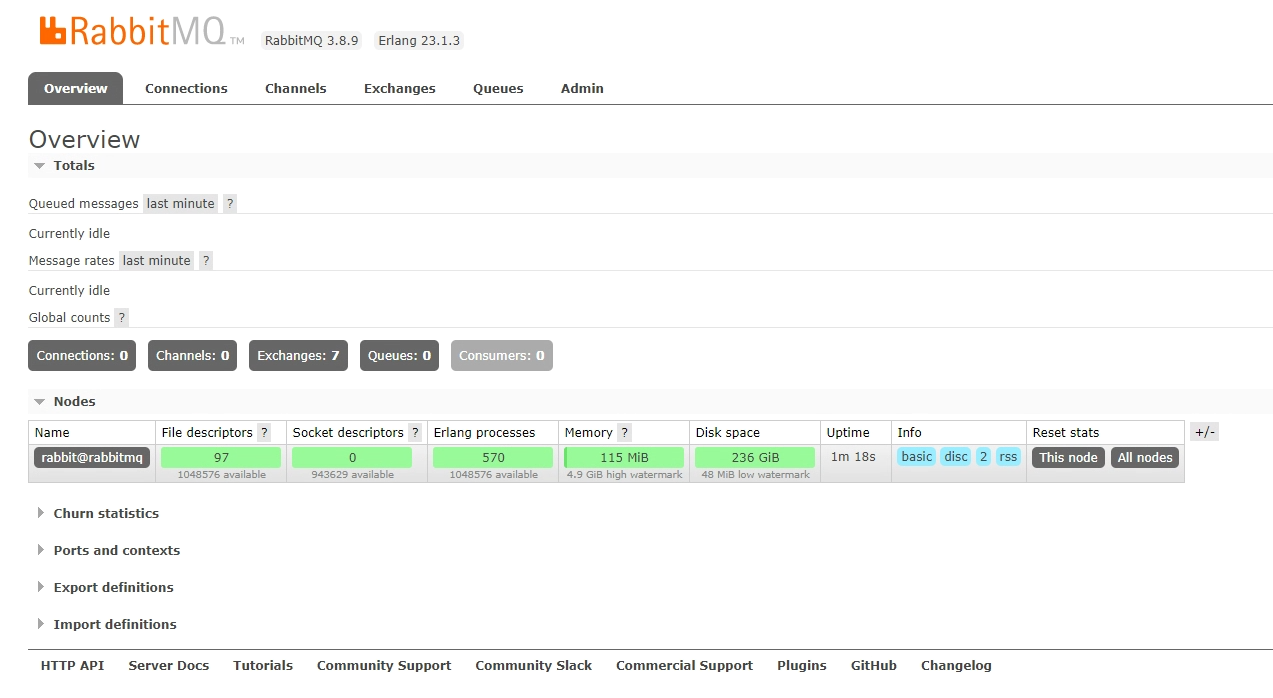Switch to the Queues tab
Screen dimensions: 1273x698
click(498, 88)
